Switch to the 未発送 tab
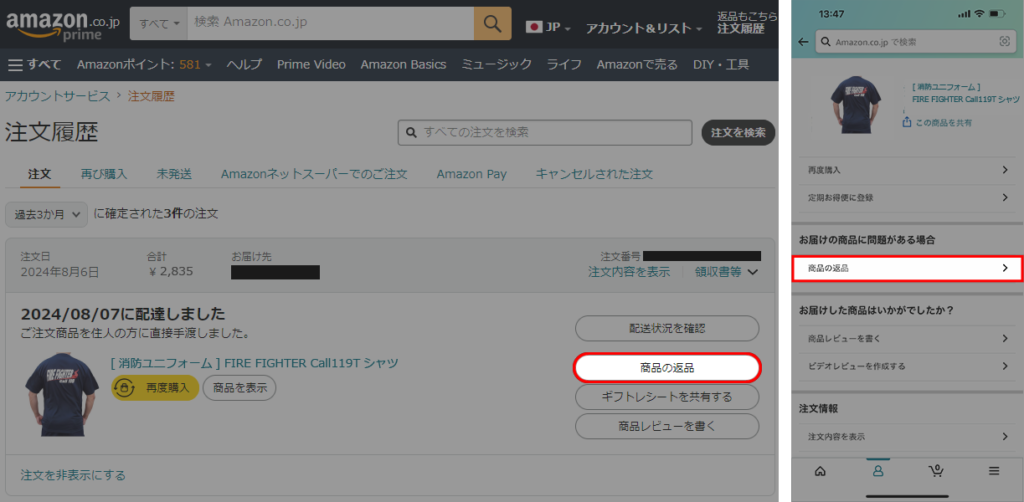Viewport: 1024px width, 502px height. [x=174, y=174]
